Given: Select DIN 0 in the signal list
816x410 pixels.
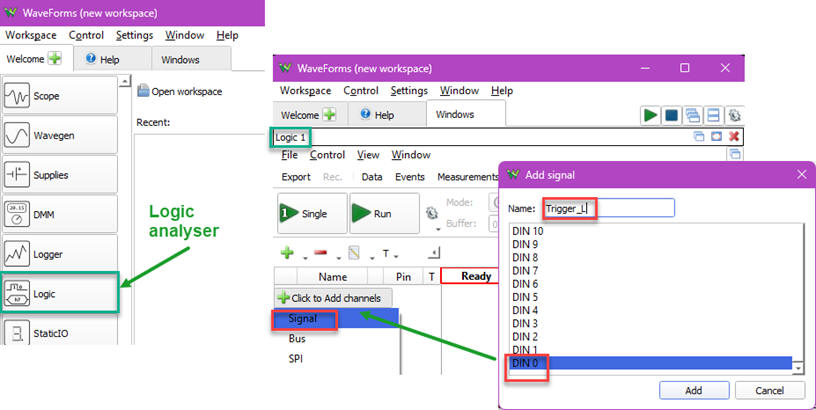Looking at the screenshot, I should click(650, 363).
